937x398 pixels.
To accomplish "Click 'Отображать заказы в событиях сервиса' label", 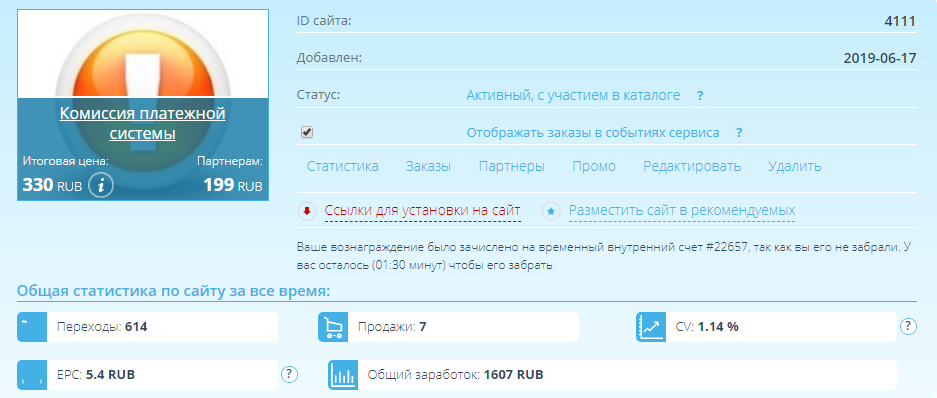I will pyautogui.click(x=593, y=133).
